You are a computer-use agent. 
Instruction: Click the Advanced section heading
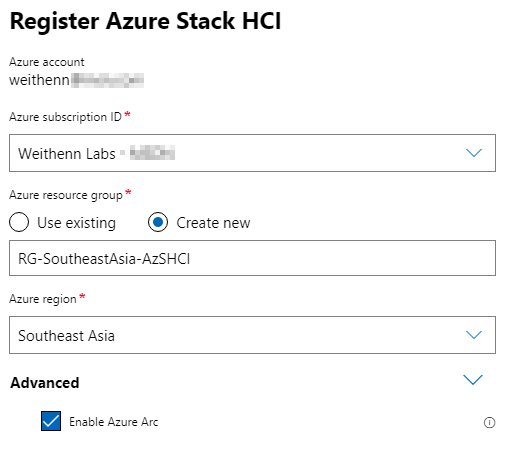pos(45,383)
